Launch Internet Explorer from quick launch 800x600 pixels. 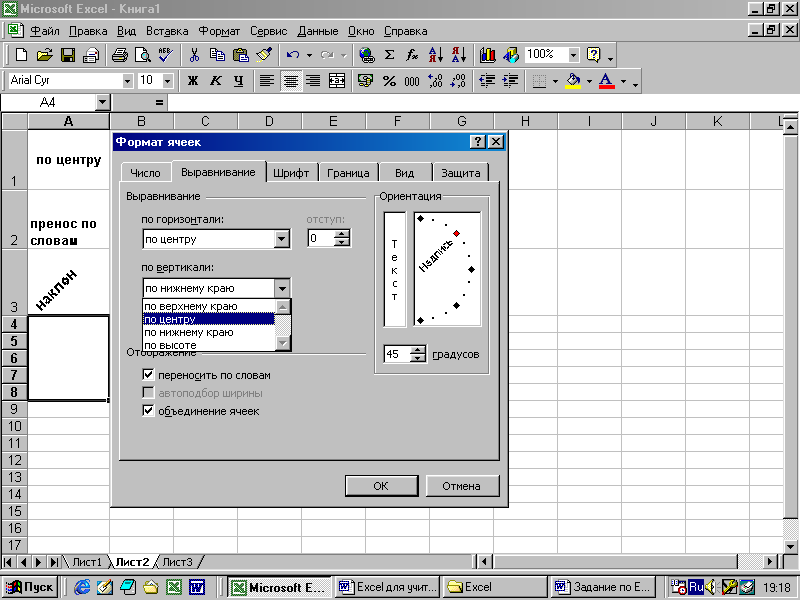coord(82,587)
